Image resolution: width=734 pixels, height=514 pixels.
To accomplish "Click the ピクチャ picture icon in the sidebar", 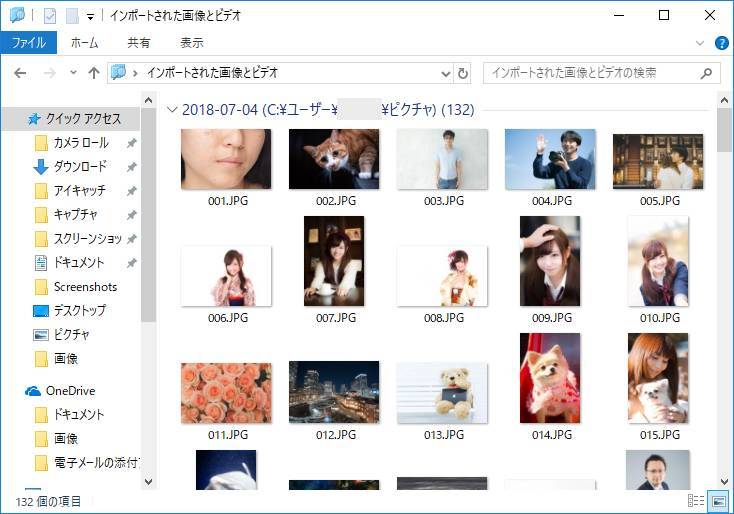I will point(41,335).
